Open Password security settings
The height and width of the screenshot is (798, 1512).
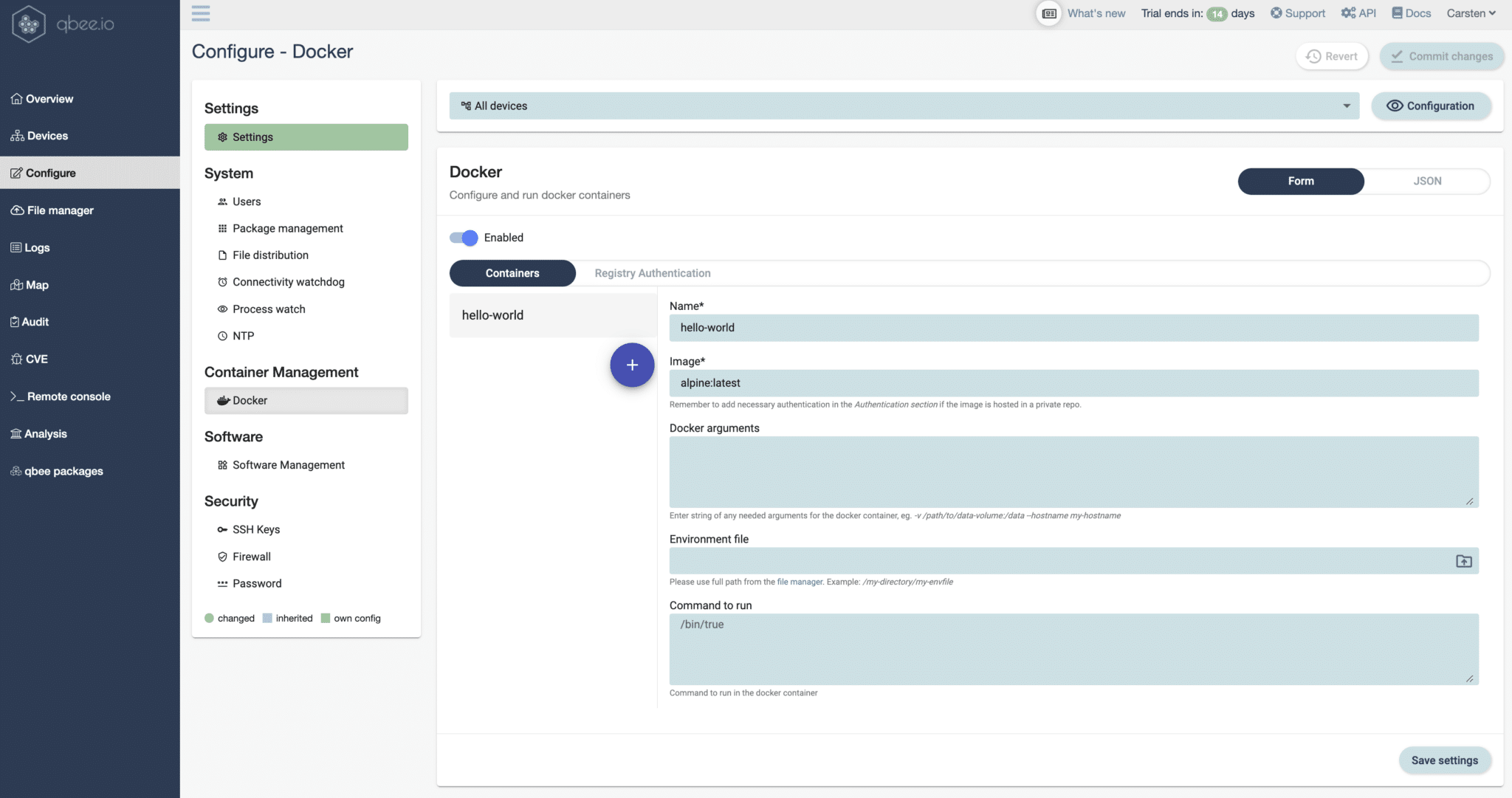pos(306,583)
